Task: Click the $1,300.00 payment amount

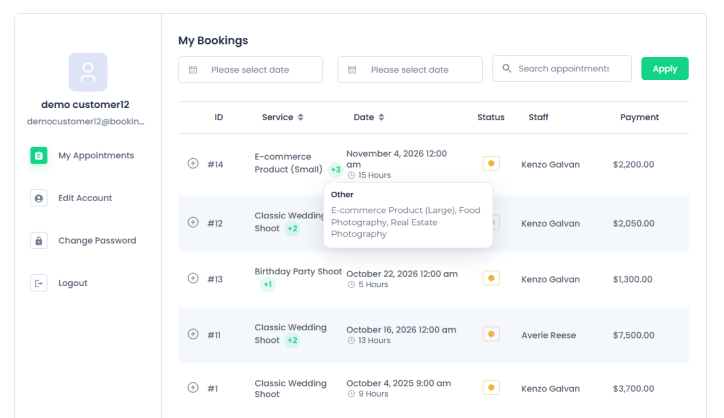Action: 633,279
